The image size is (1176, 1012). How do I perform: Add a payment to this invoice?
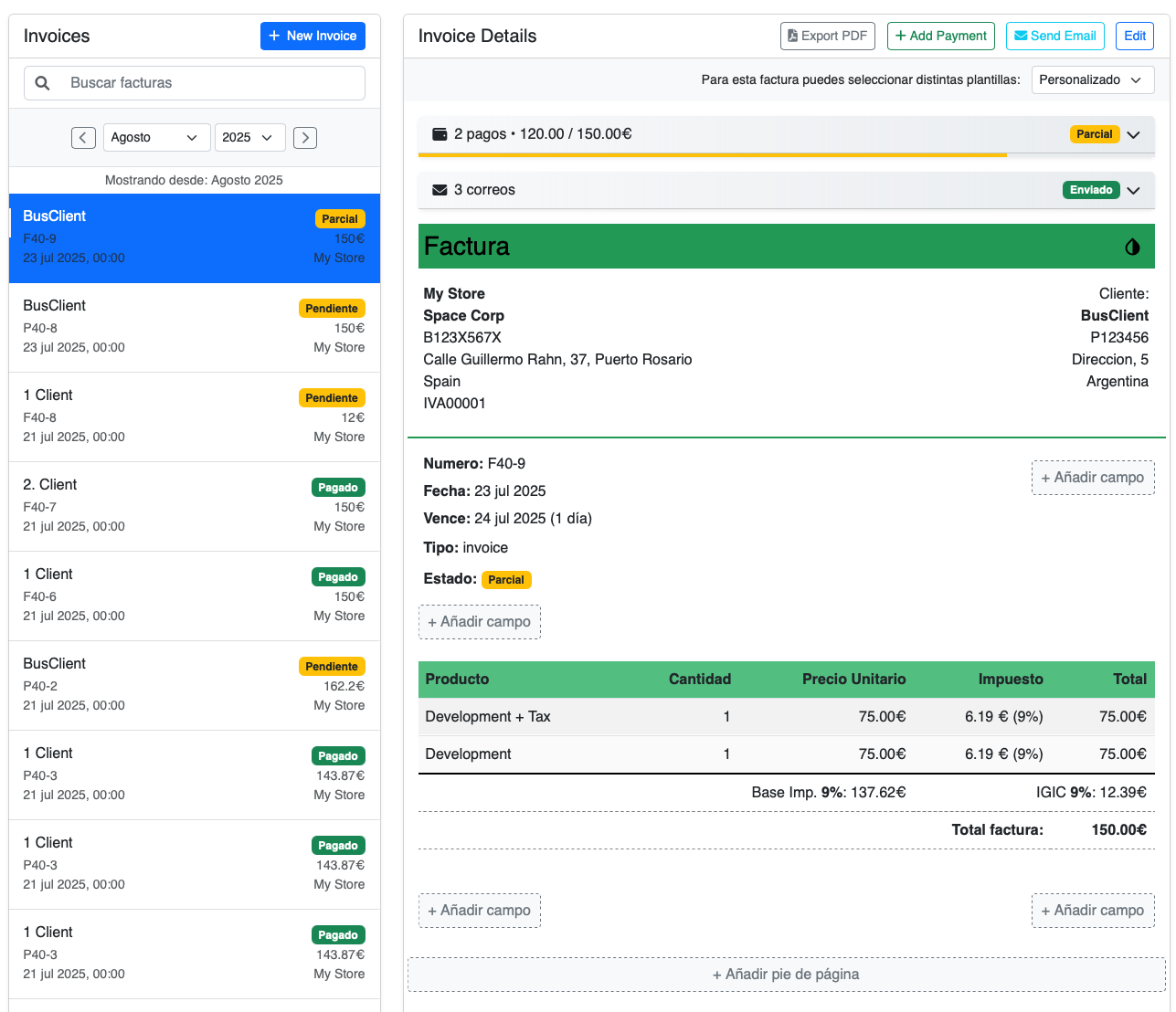[941, 37]
